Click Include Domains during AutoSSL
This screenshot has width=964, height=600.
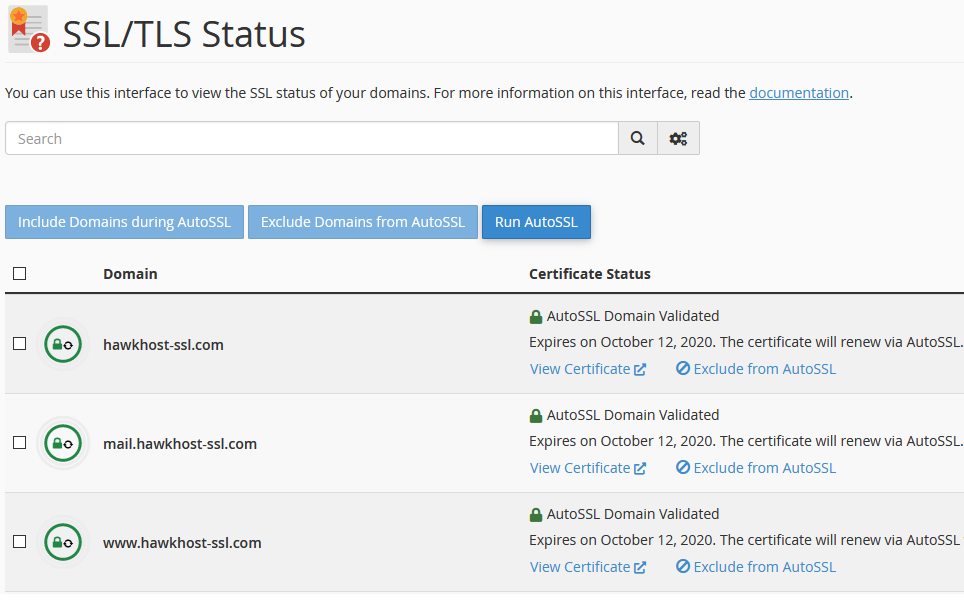(x=124, y=221)
